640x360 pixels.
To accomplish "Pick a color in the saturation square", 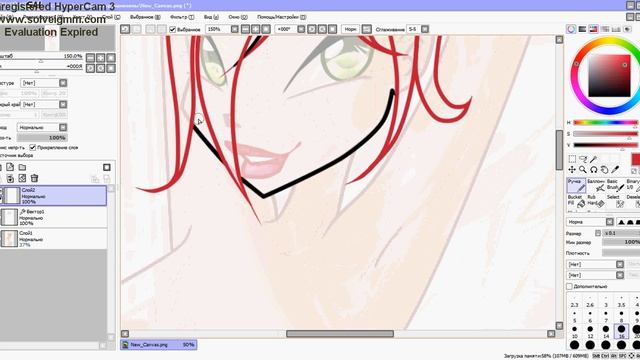I will point(609,76).
